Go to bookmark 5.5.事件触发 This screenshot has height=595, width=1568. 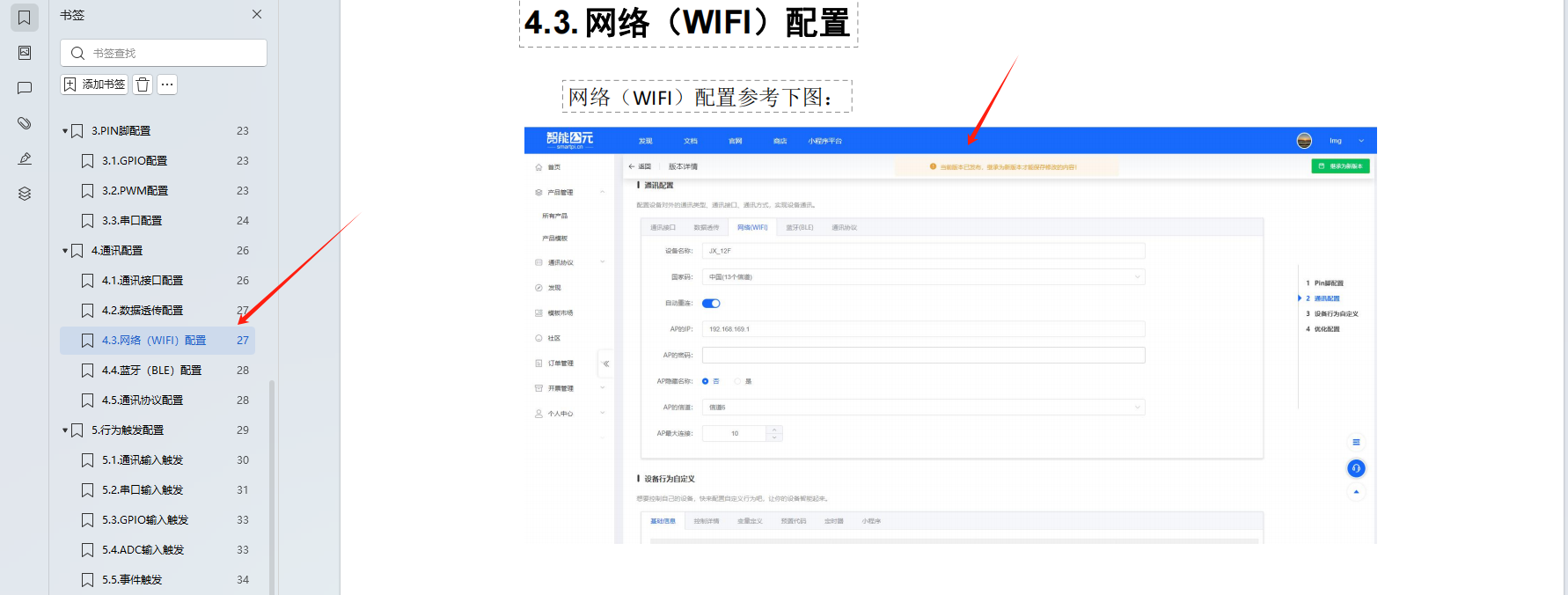[132, 579]
